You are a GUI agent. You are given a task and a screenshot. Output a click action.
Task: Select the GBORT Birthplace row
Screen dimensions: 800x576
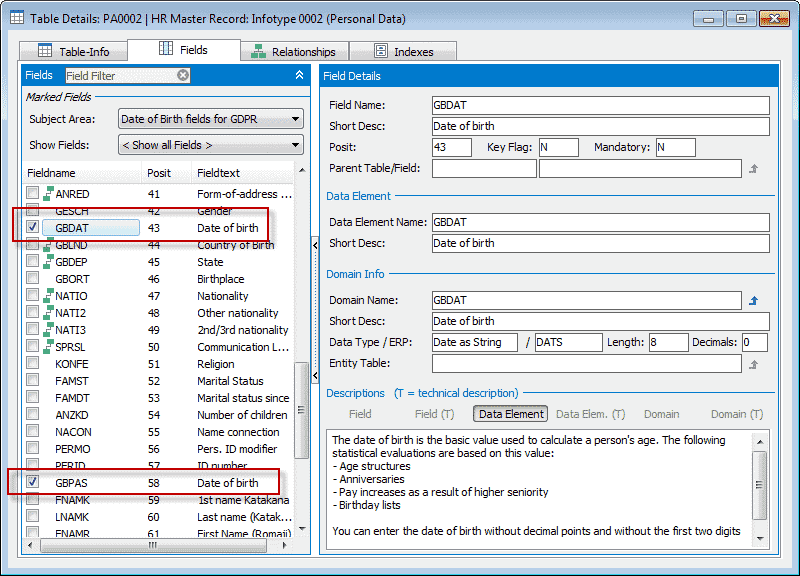coord(158,279)
